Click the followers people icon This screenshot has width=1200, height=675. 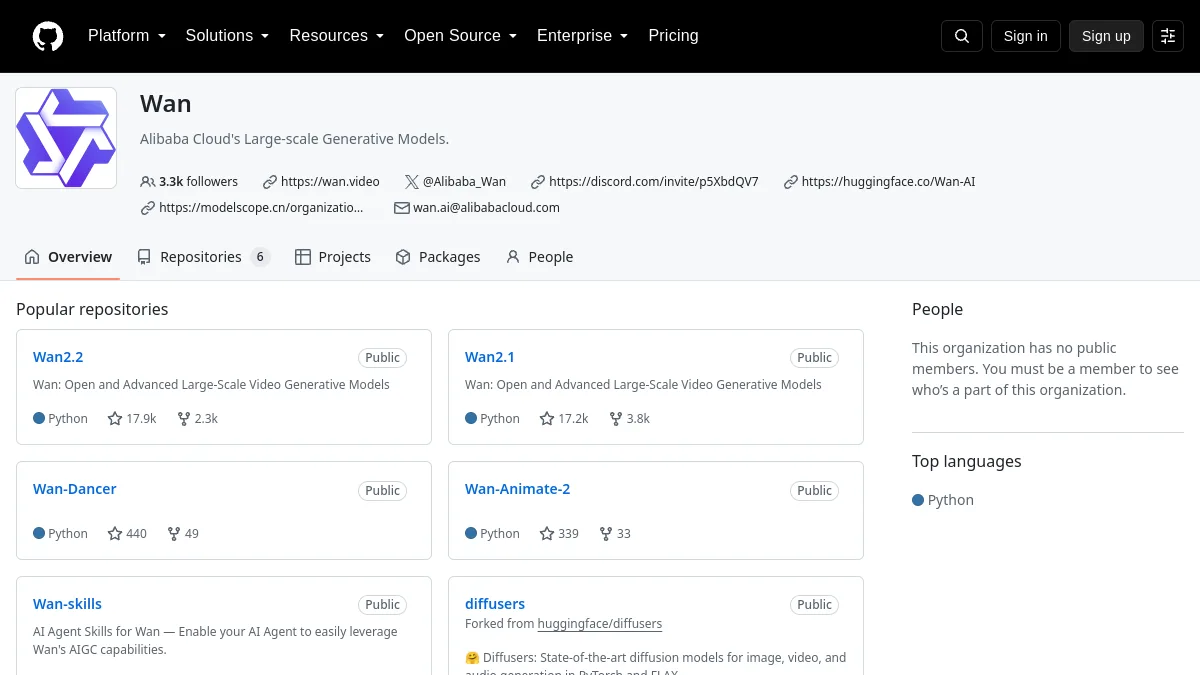[148, 182]
